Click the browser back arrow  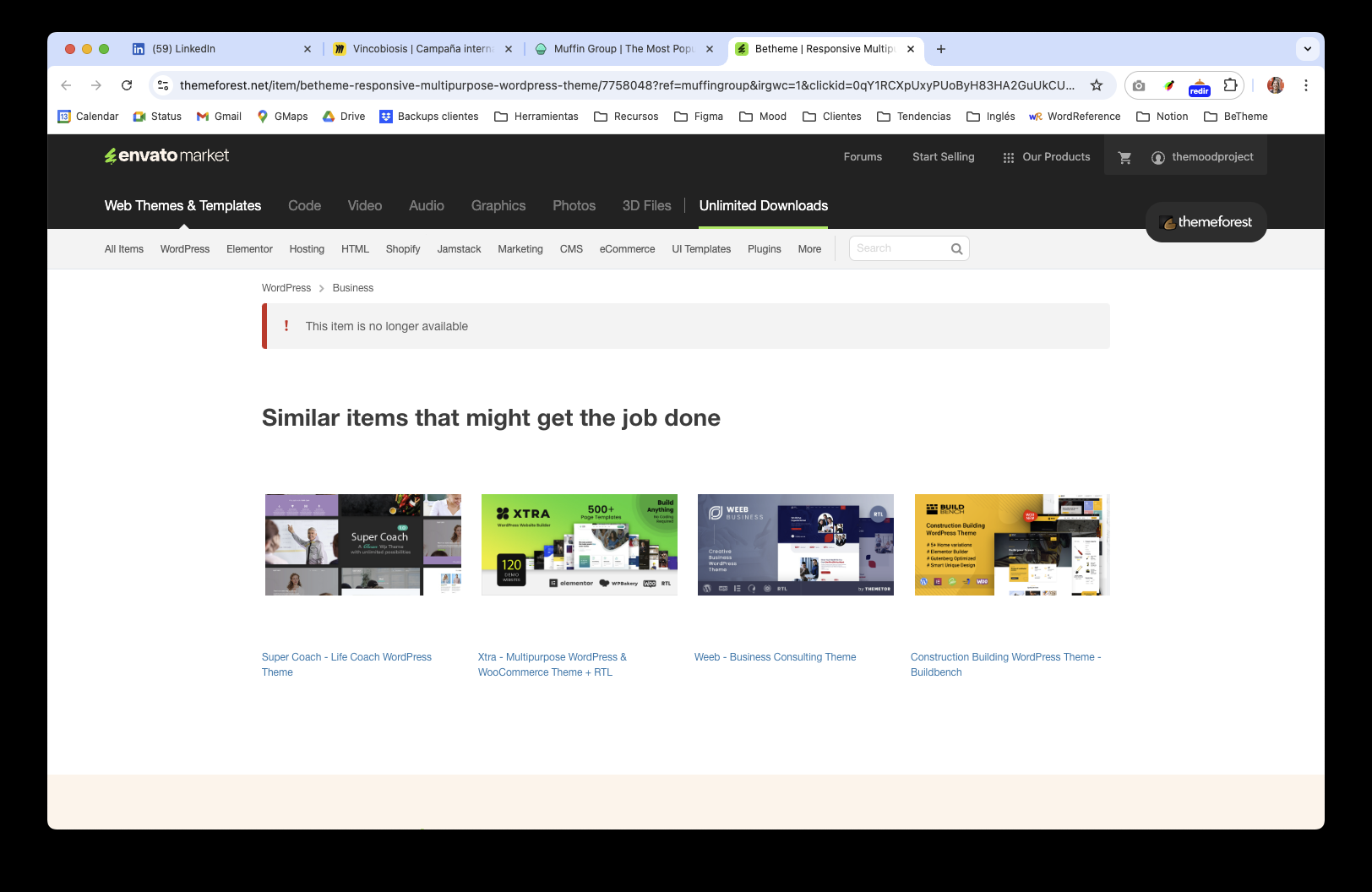tap(66, 85)
